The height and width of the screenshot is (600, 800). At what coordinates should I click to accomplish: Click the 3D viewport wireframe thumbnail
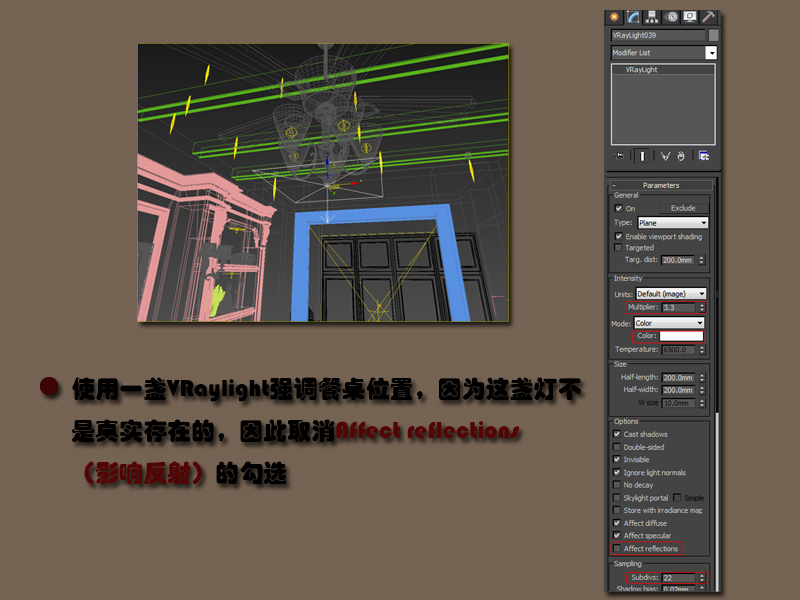pos(323,183)
